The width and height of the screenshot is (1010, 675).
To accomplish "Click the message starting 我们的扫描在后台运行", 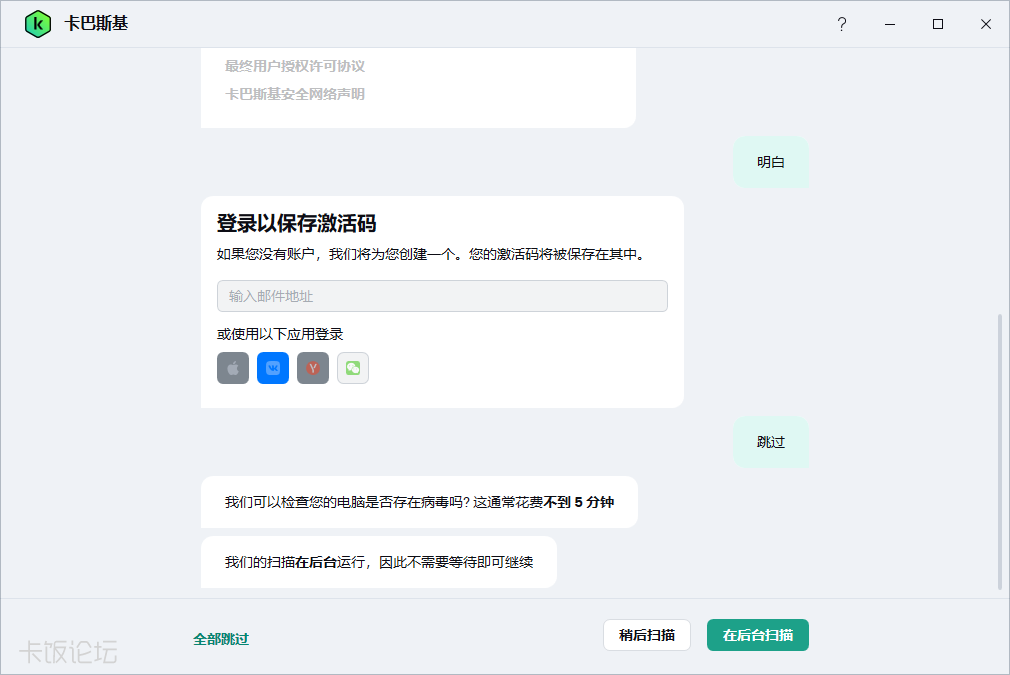I will pyautogui.click(x=379, y=562).
